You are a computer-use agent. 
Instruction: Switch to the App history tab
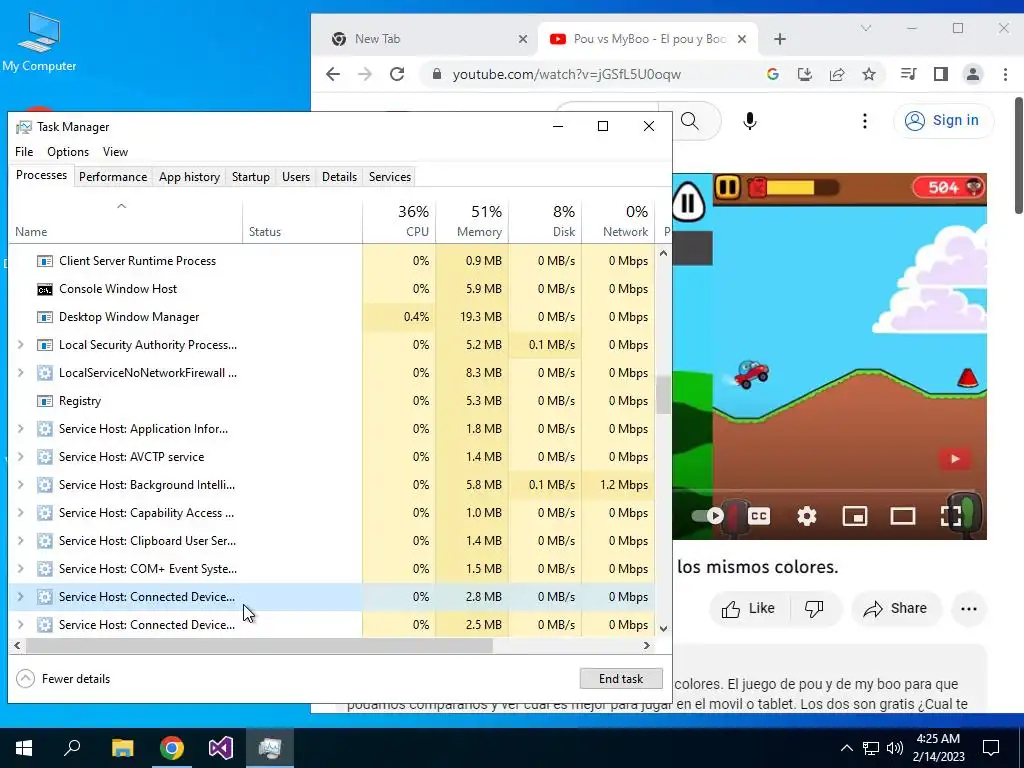tap(189, 177)
